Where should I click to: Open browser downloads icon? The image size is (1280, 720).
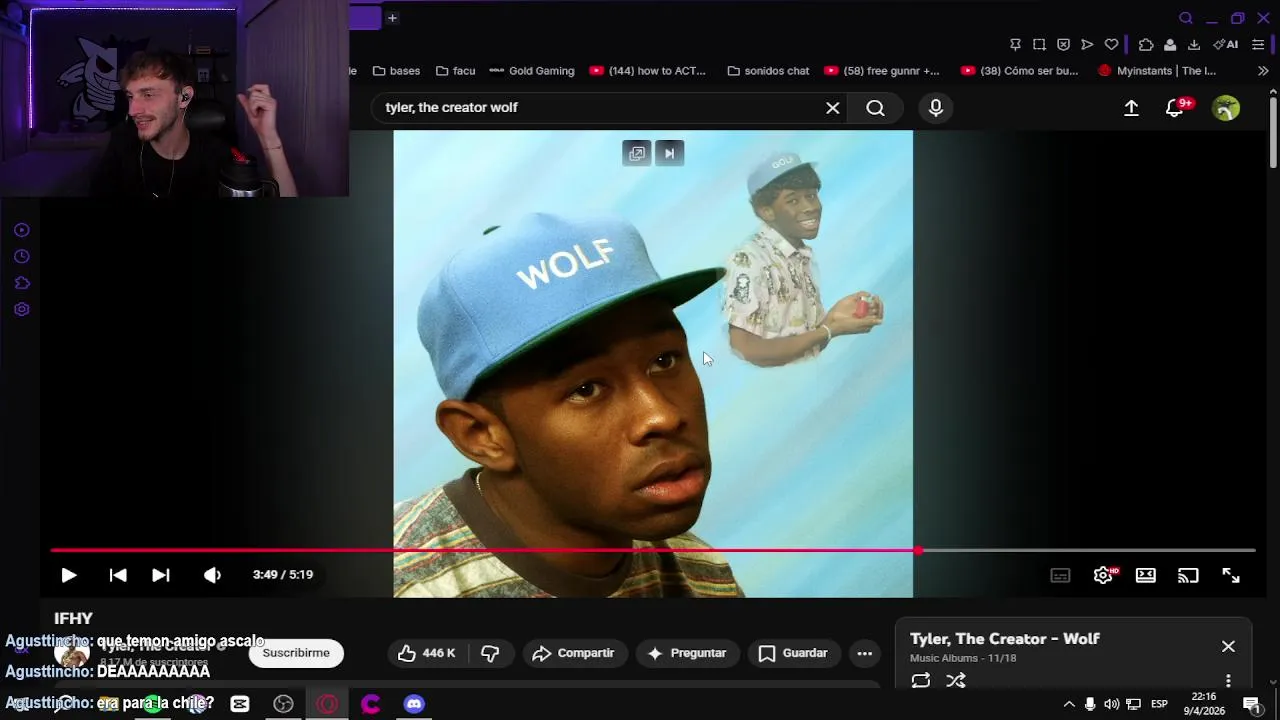tap(1194, 44)
